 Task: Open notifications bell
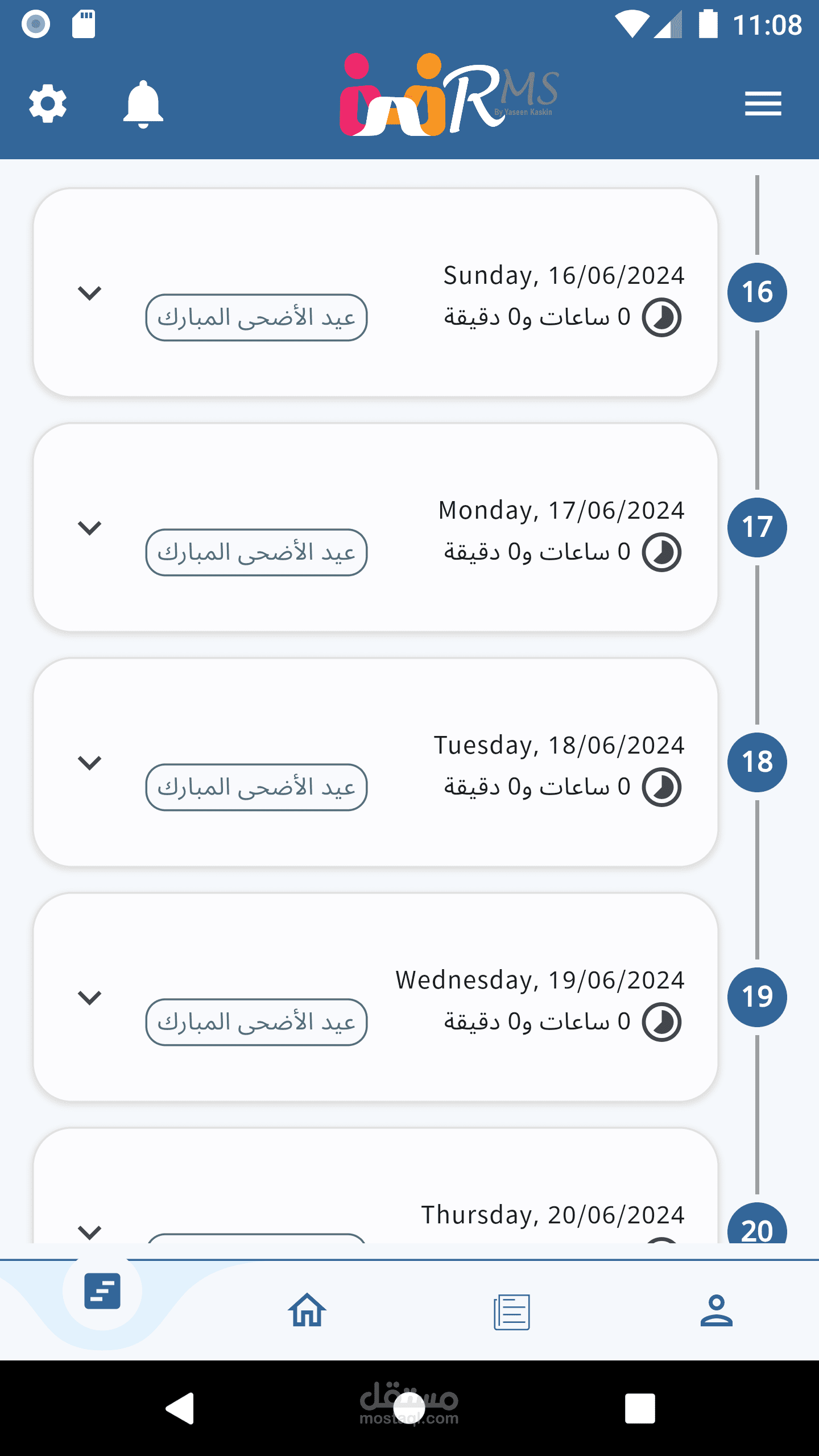[x=143, y=104]
